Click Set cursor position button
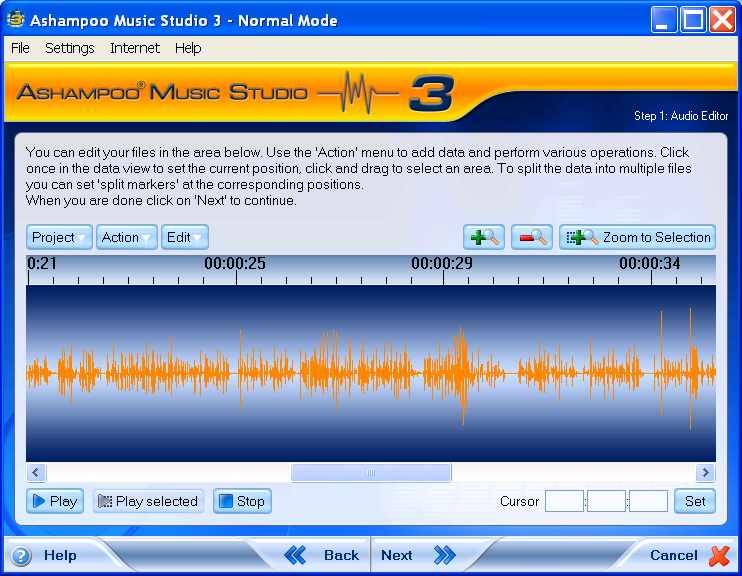 coord(695,501)
